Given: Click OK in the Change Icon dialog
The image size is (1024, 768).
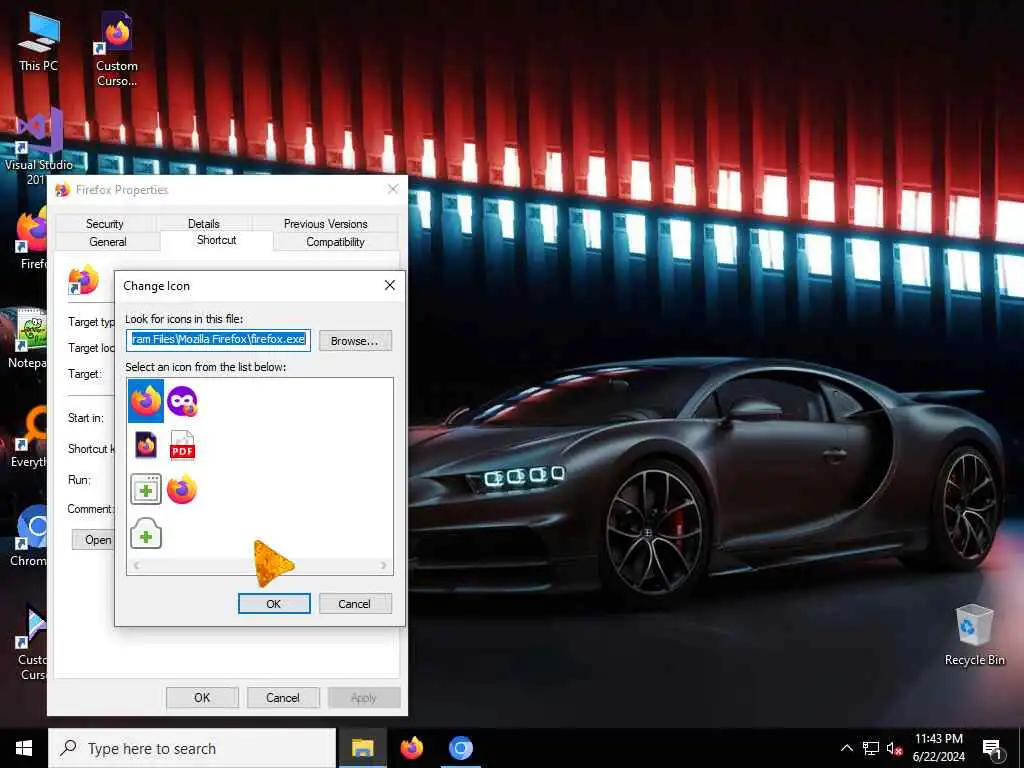Looking at the screenshot, I should (x=274, y=604).
